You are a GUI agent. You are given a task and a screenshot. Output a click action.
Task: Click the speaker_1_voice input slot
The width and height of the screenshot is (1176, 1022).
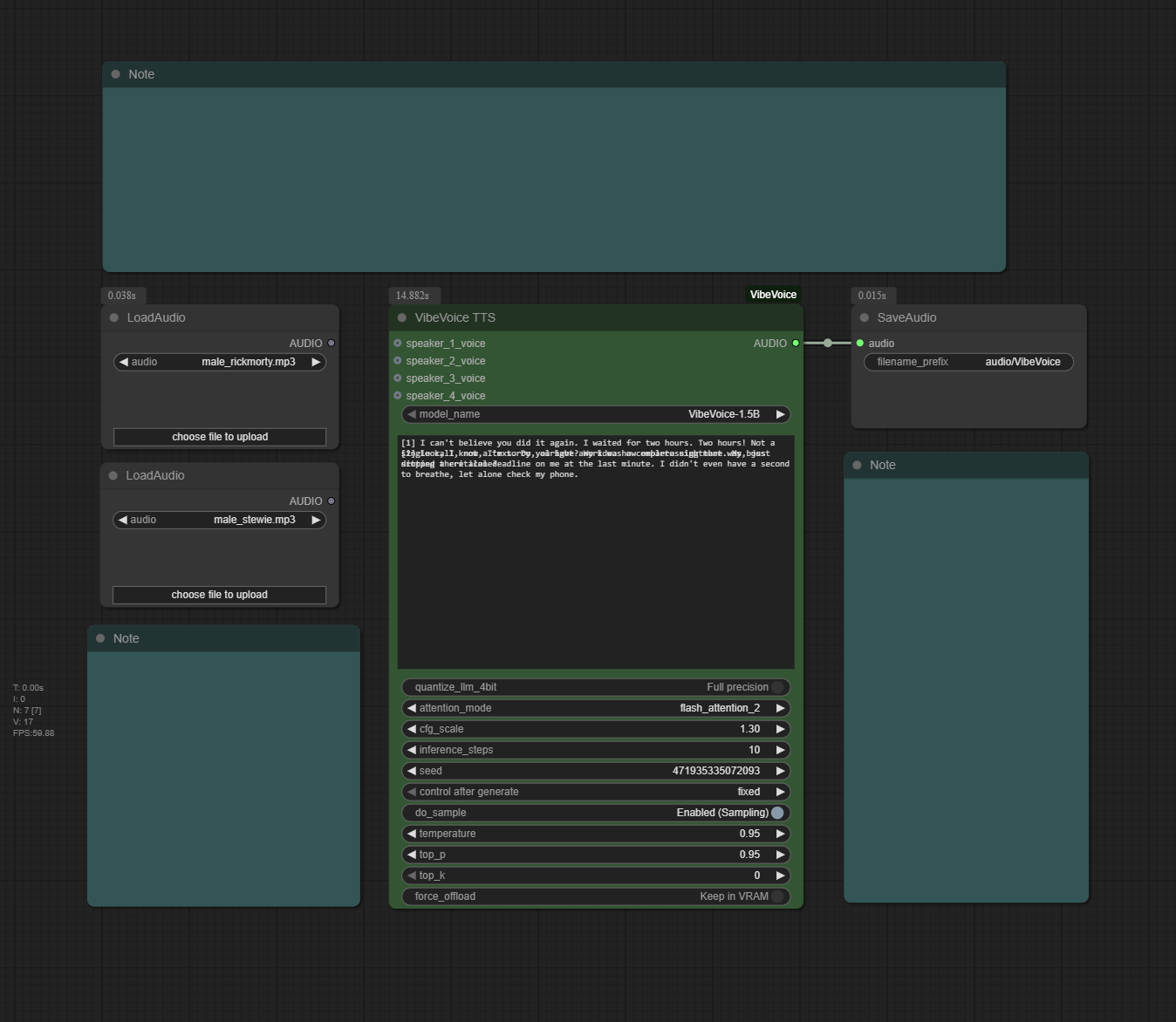pos(399,344)
